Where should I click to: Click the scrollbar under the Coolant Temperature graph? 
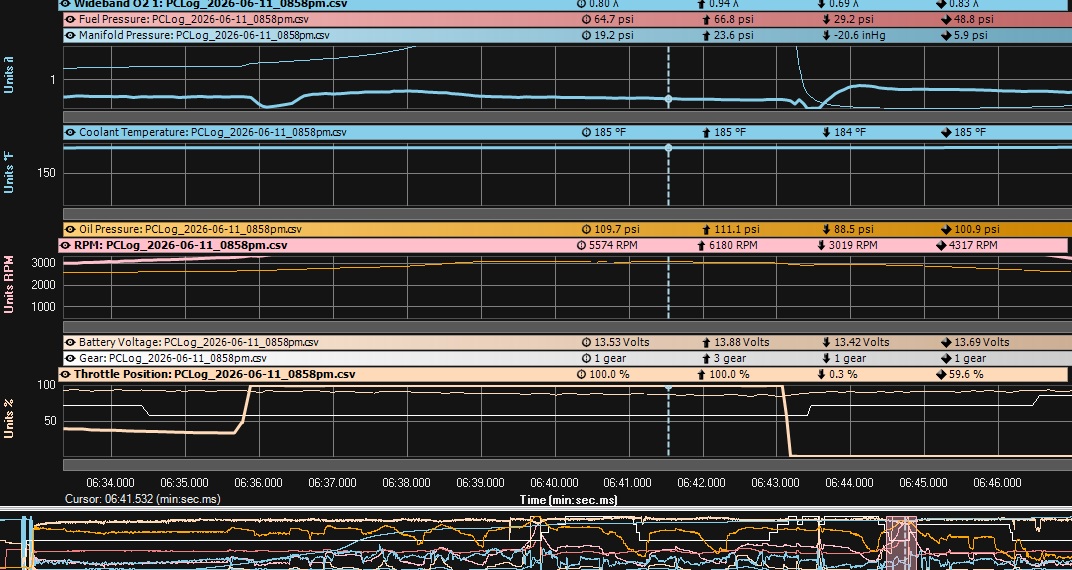567,213
